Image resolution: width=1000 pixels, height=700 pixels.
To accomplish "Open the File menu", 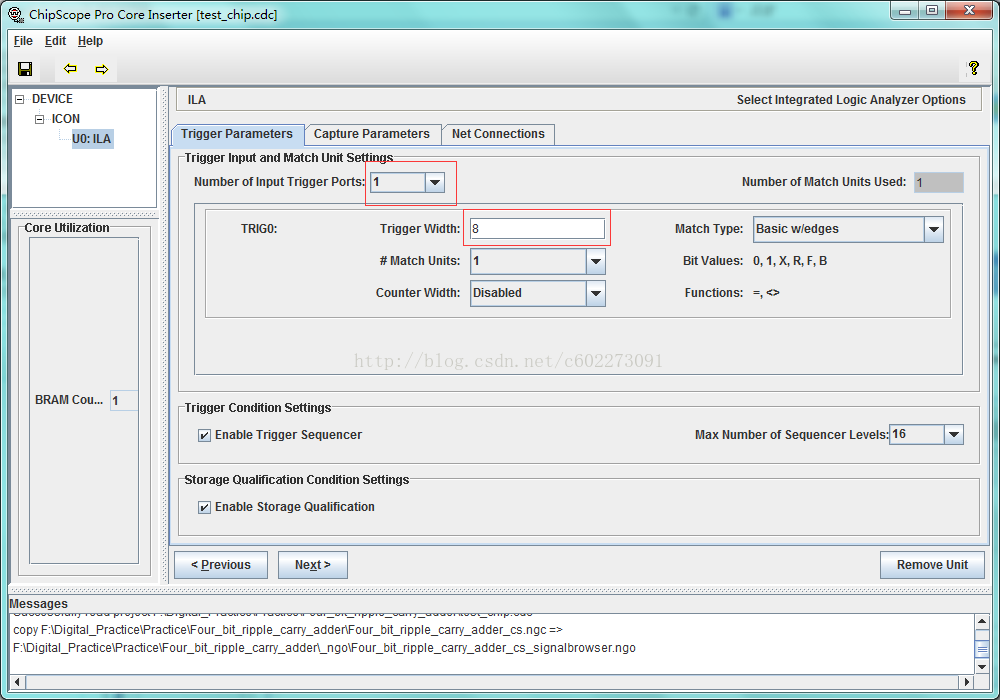I will (x=23, y=41).
